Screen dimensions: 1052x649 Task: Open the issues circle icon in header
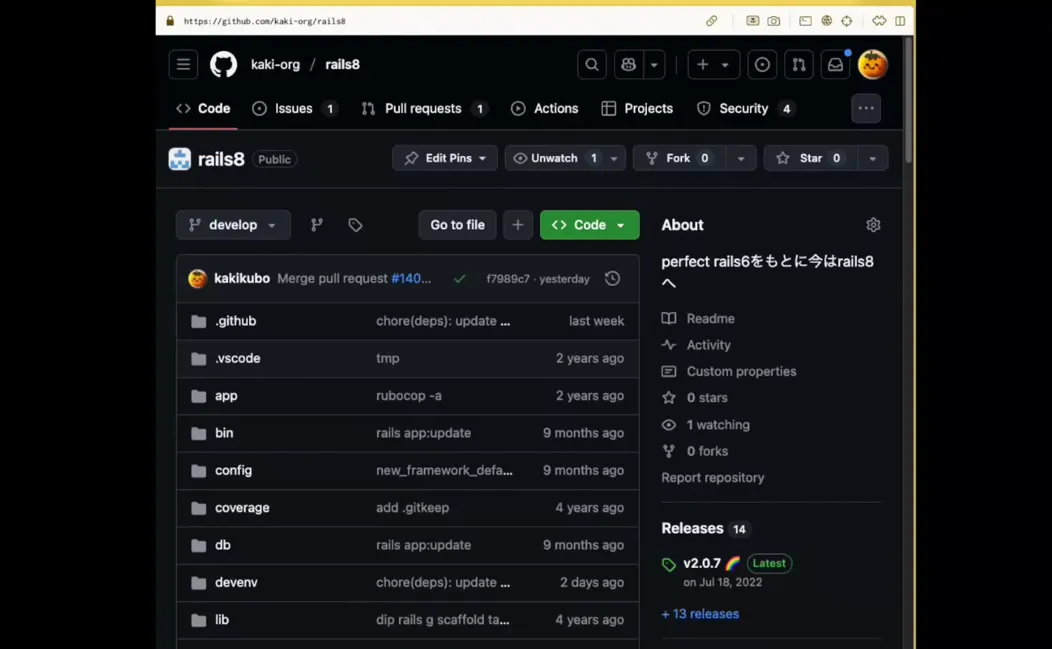tap(762, 64)
